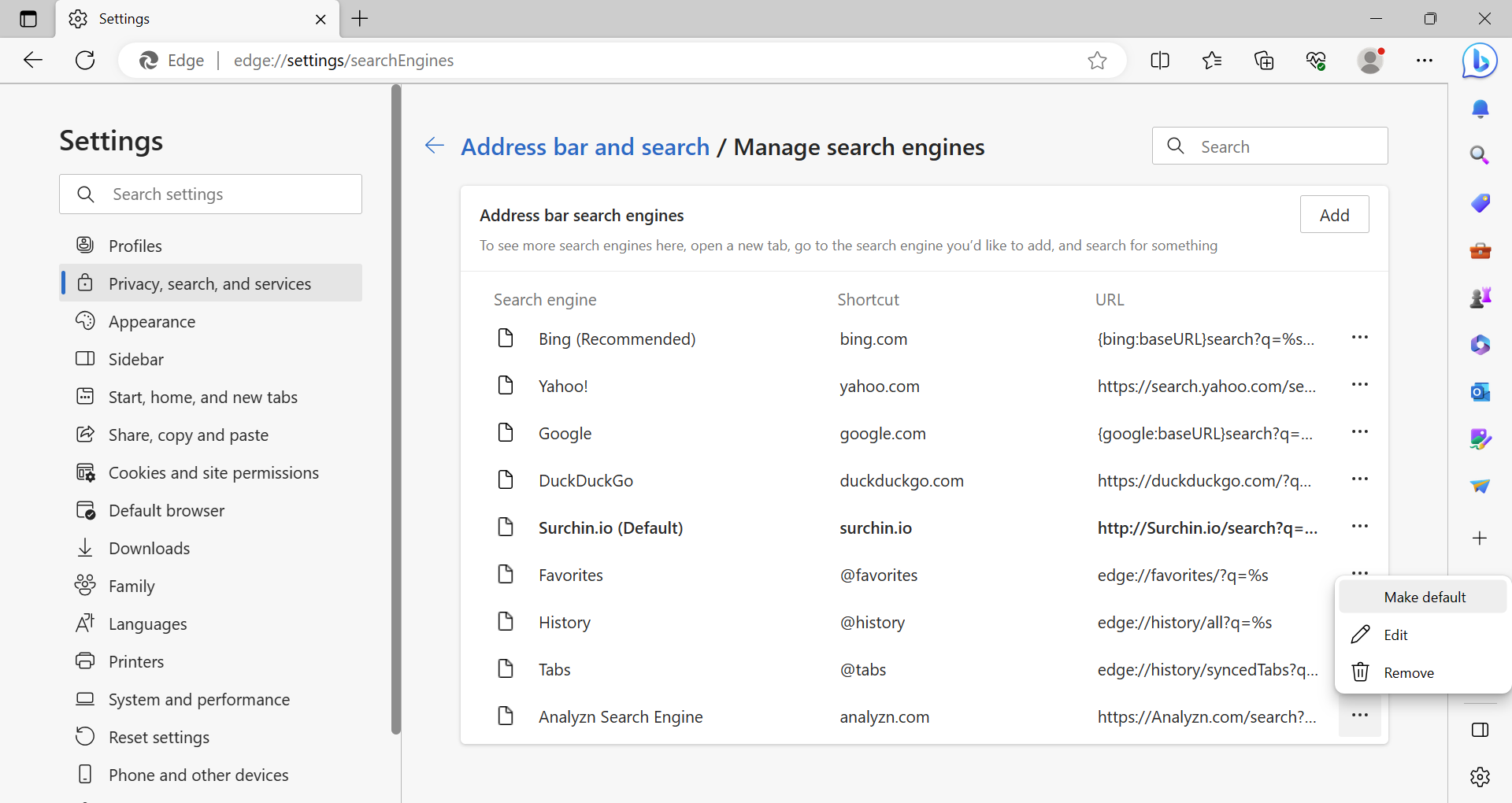
Task: Open Browser essentials heart icon
Action: [x=1316, y=61]
